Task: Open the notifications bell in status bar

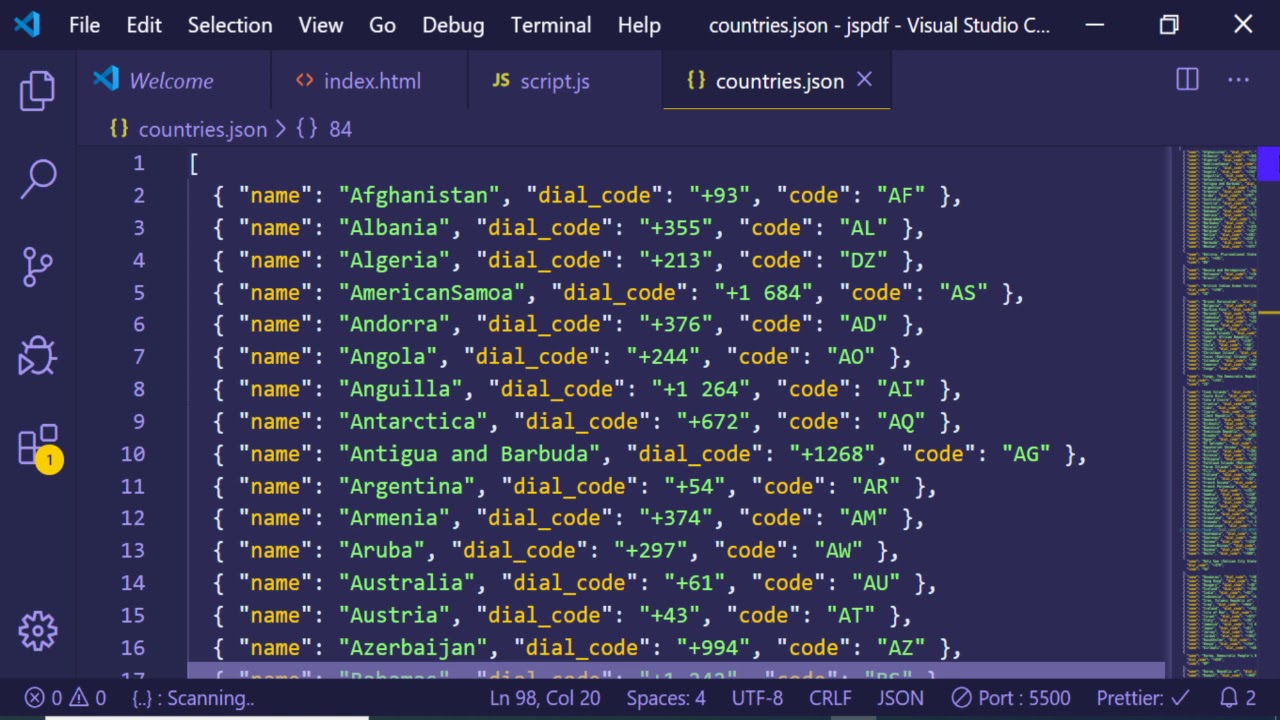Action: point(1237,698)
